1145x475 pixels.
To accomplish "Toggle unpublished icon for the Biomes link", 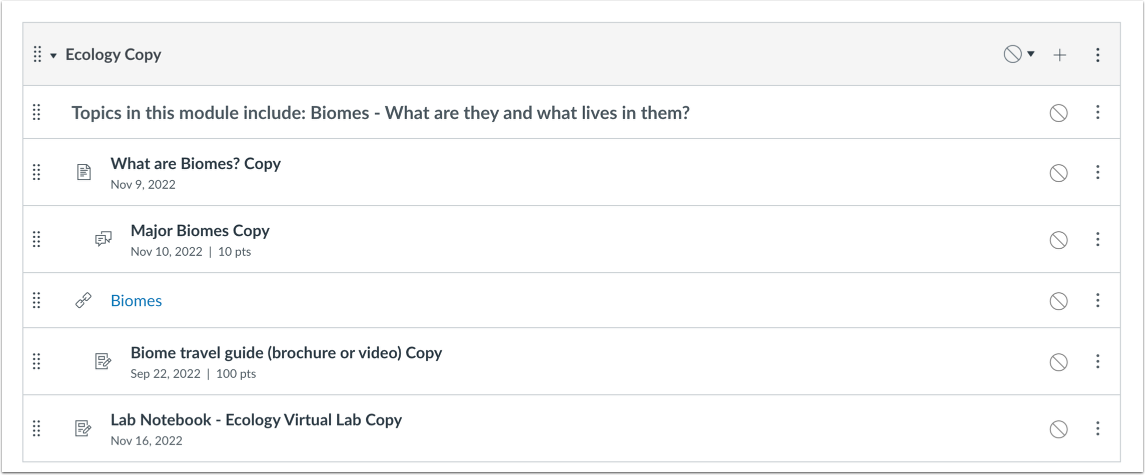I will (x=1058, y=300).
